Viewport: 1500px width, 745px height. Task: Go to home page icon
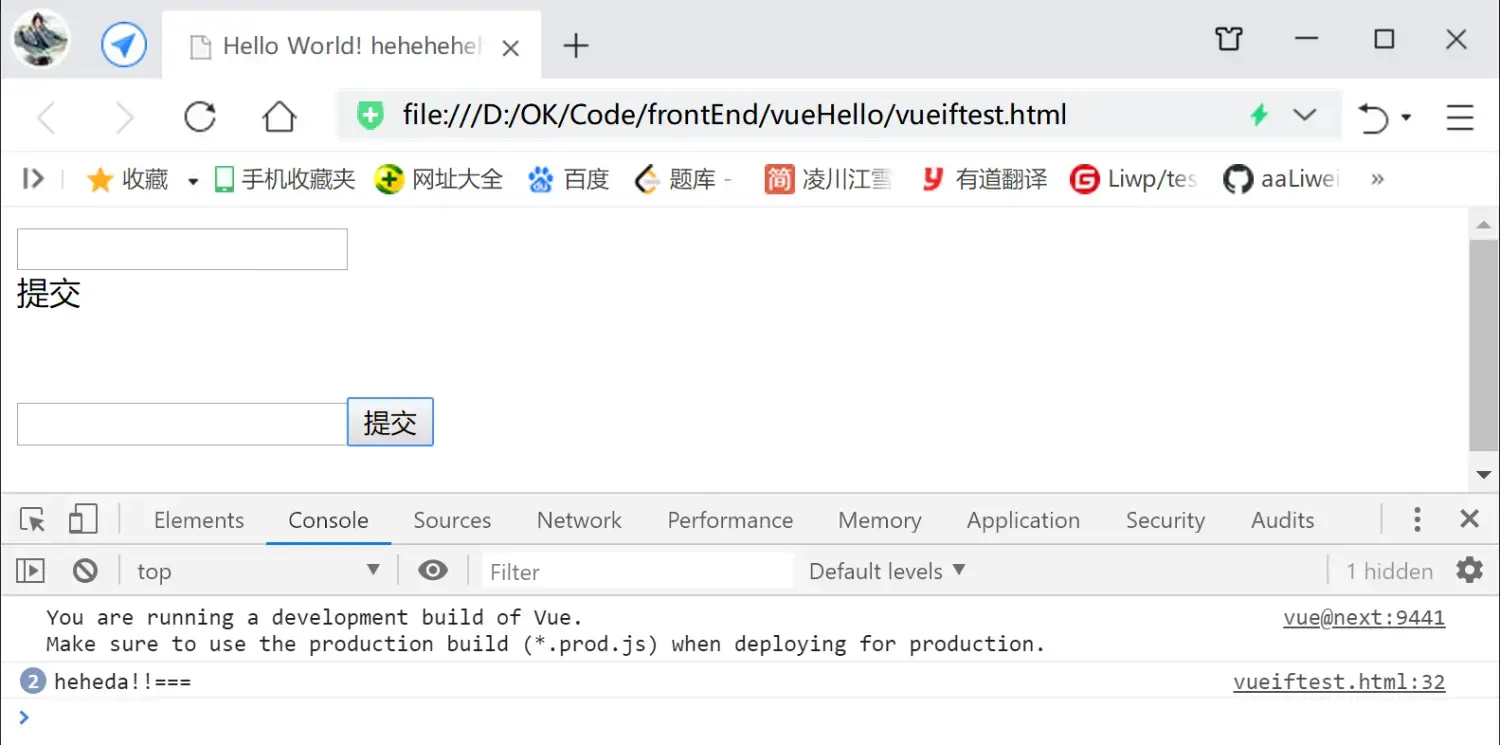[x=279, y=117]
